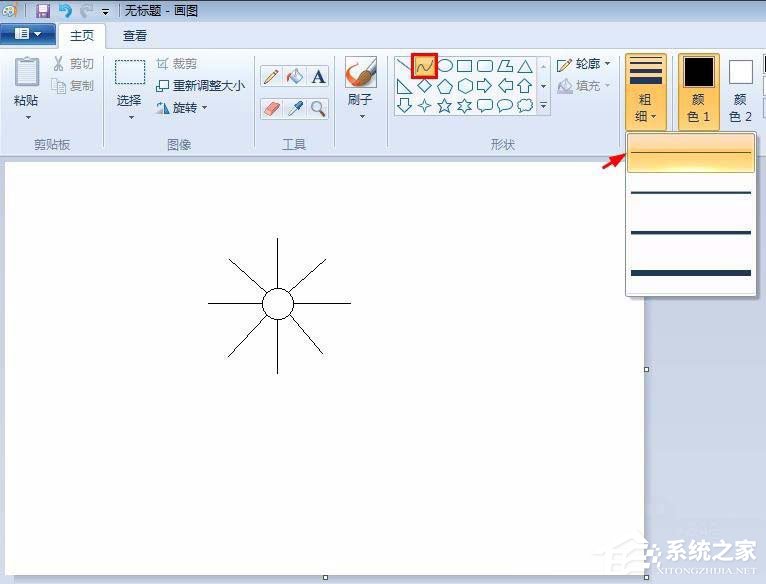The width and height of the screenshot is (766, 584).
Task: Click the 复制 copy button
Action: (73, 86)
